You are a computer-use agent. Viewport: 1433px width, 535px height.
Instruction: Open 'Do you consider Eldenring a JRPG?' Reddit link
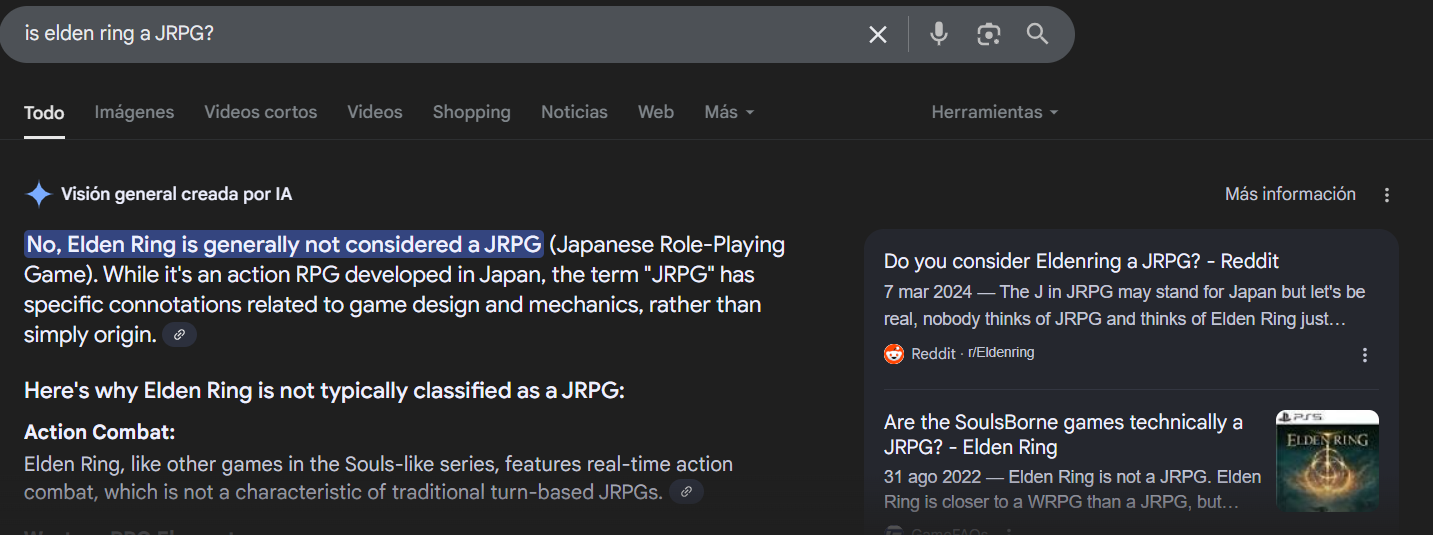(1081, 261)
